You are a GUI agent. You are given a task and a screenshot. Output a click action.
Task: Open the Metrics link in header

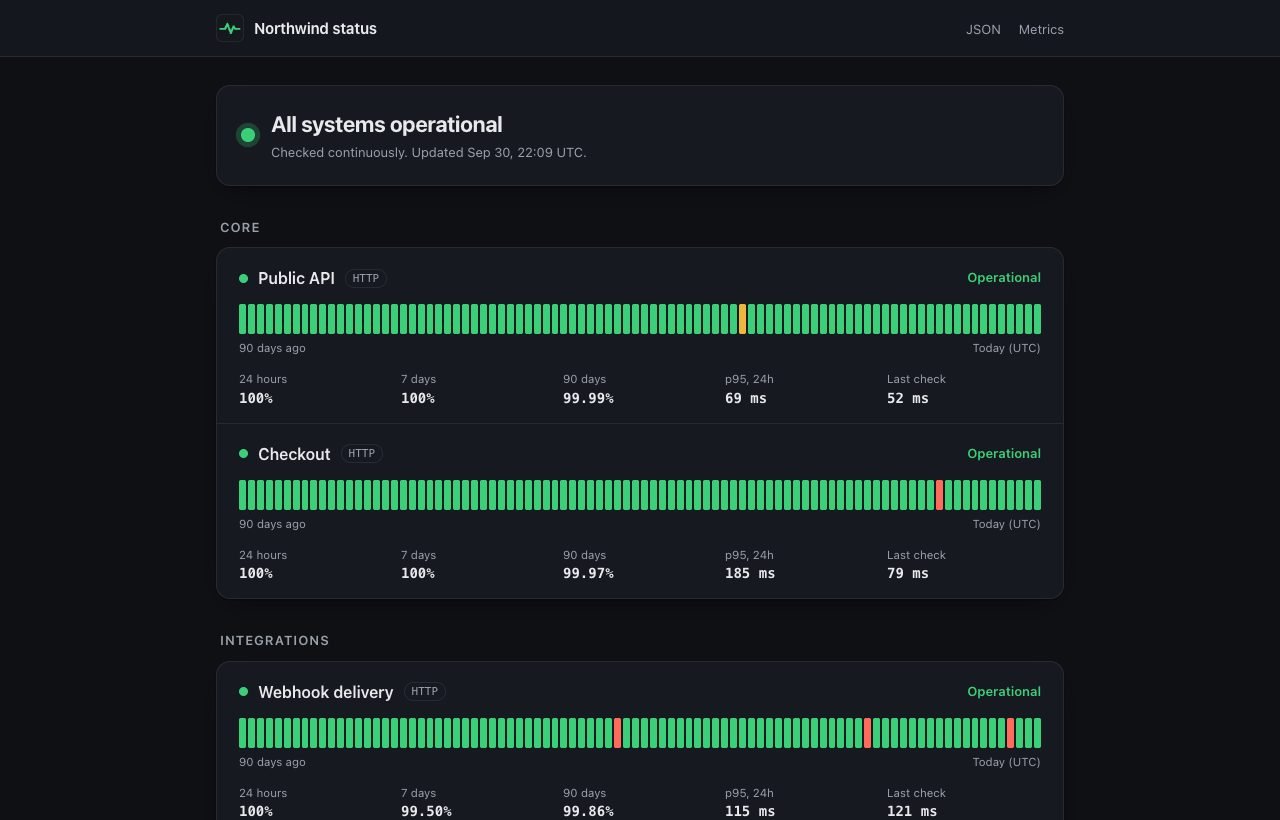pyautogui.click(x=1041, y=29)
